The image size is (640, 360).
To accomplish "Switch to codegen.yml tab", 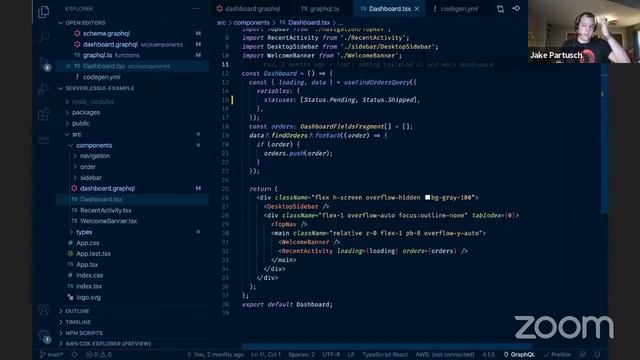I will coord(459,9).
